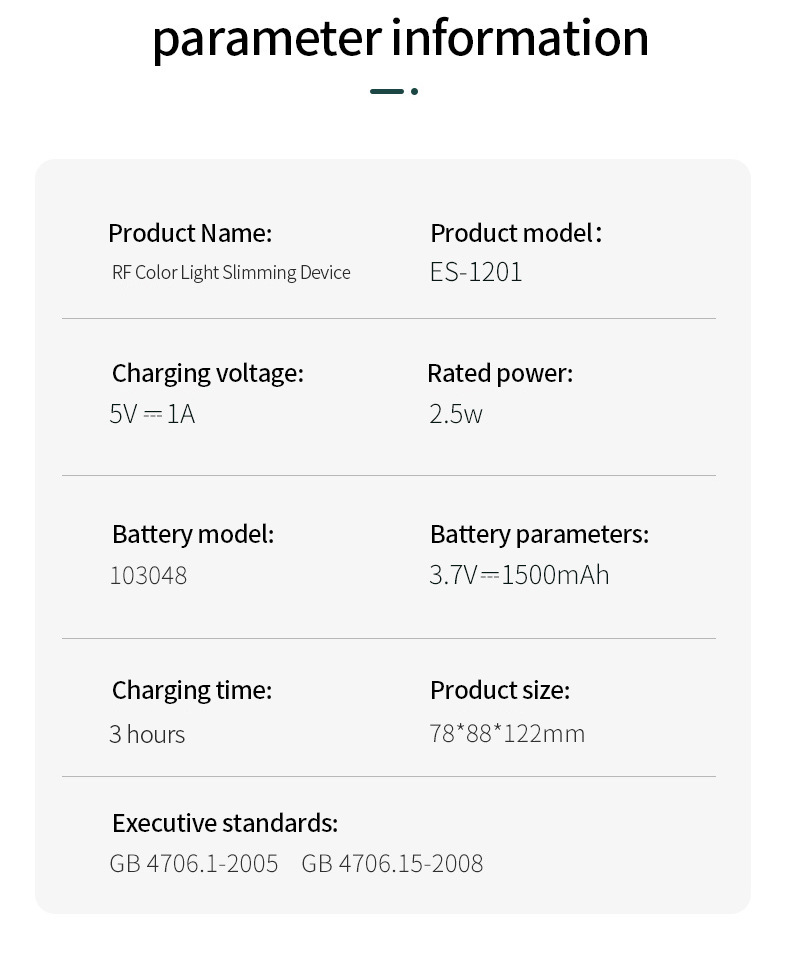Click the 103048 battery model number

148,576
